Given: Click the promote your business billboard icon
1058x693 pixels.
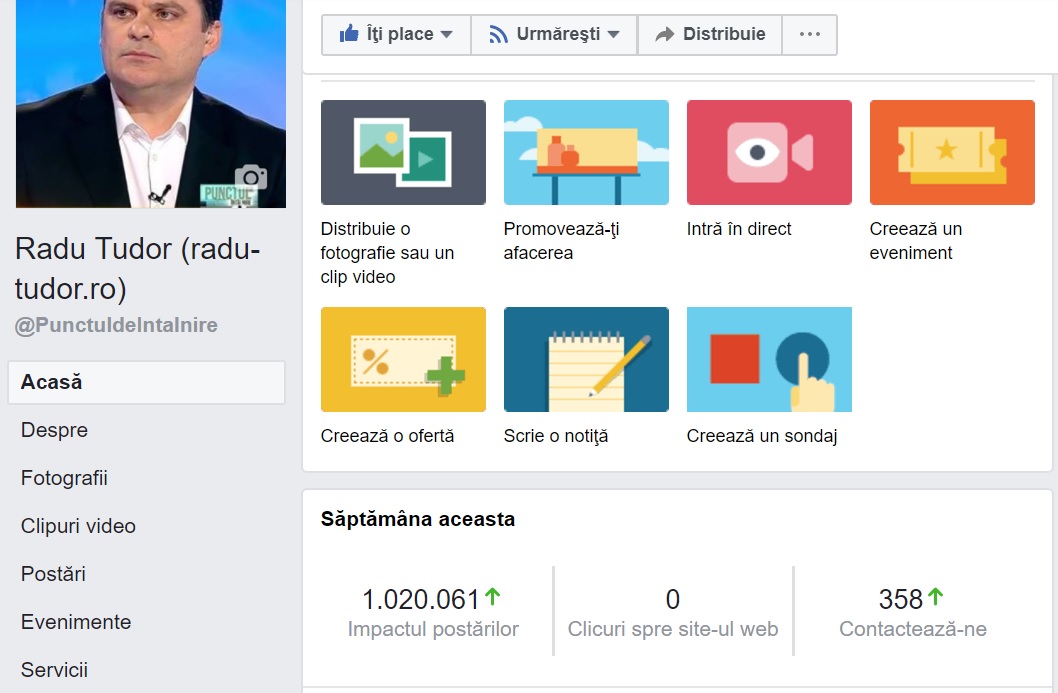Looking at the screenshot, I should [586, 152].
